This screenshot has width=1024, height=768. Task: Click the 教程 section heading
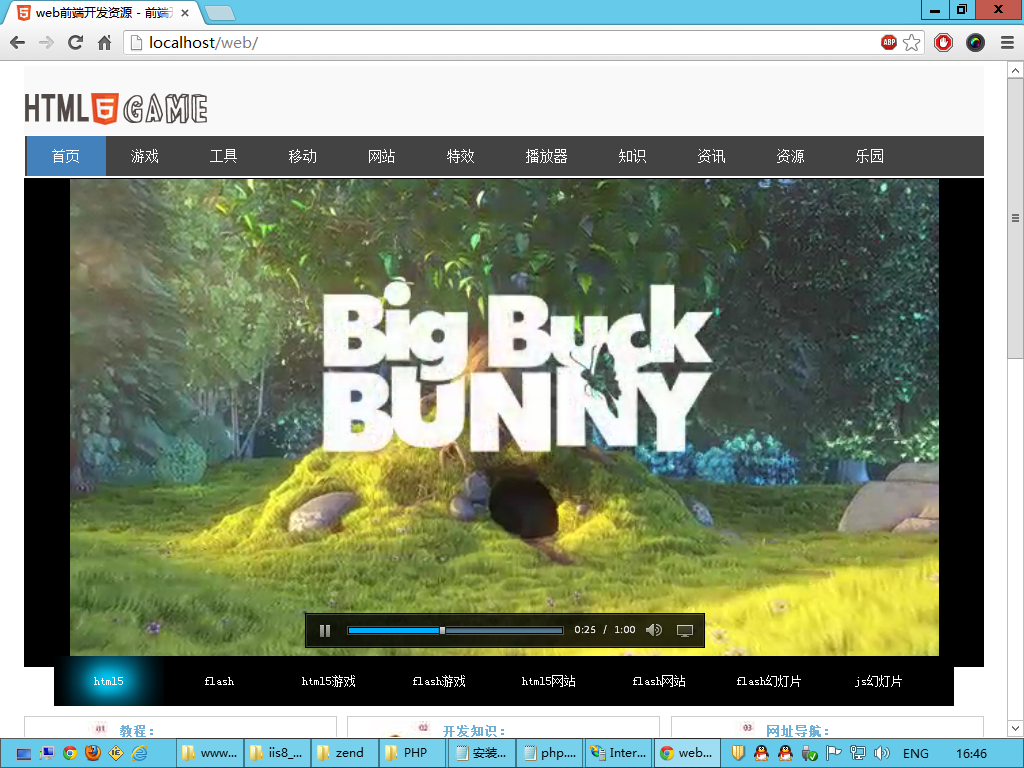coord(137,731)
